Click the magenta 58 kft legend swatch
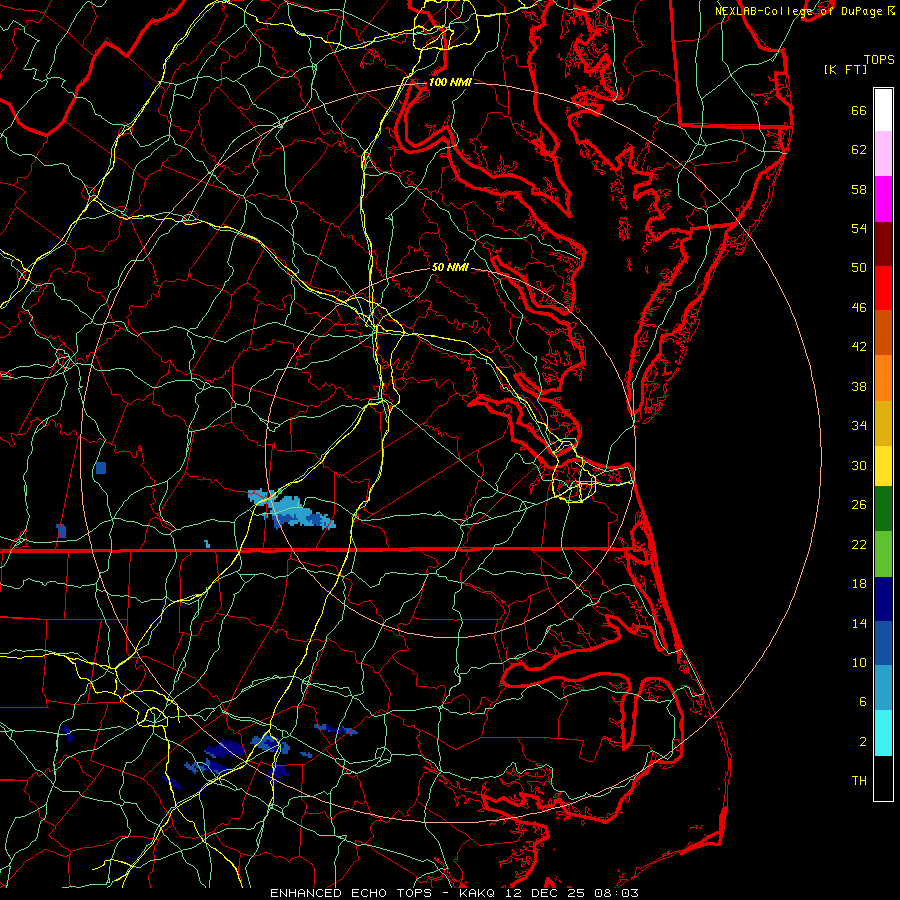This screenshot has width=900, height=900. pyautogui.click(x=883, y=199)
